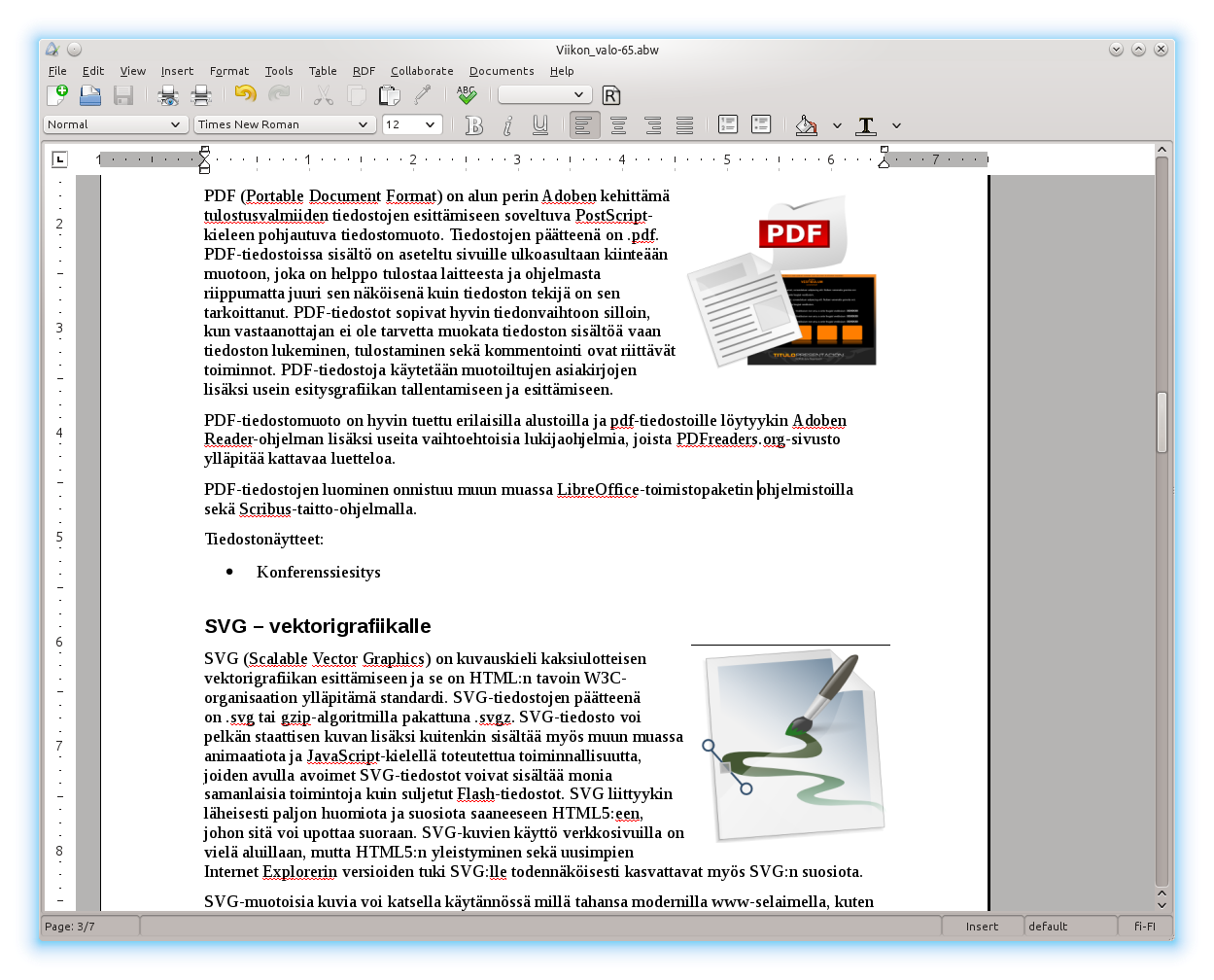Click the vertical scrollbar thumb

(1162, 422)
